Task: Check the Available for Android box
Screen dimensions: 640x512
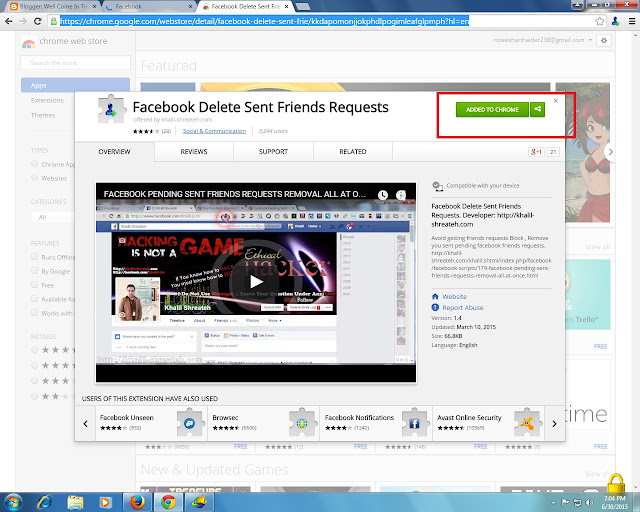Action: tap(35, 299)
